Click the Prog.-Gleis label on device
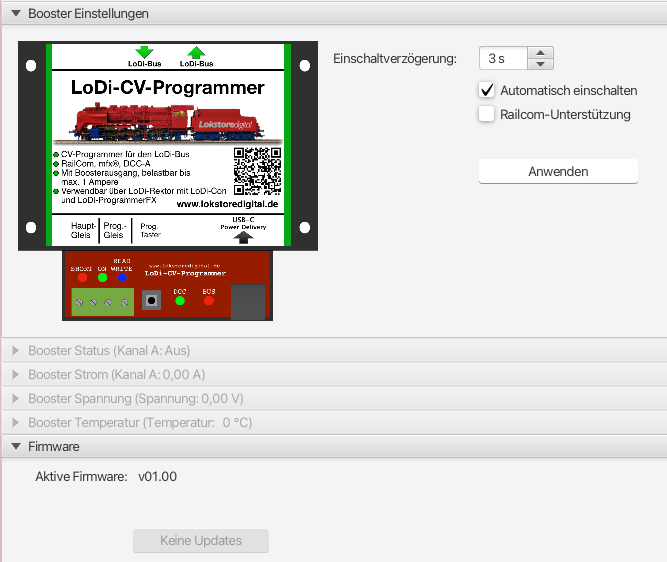 [x=114, y=230]
